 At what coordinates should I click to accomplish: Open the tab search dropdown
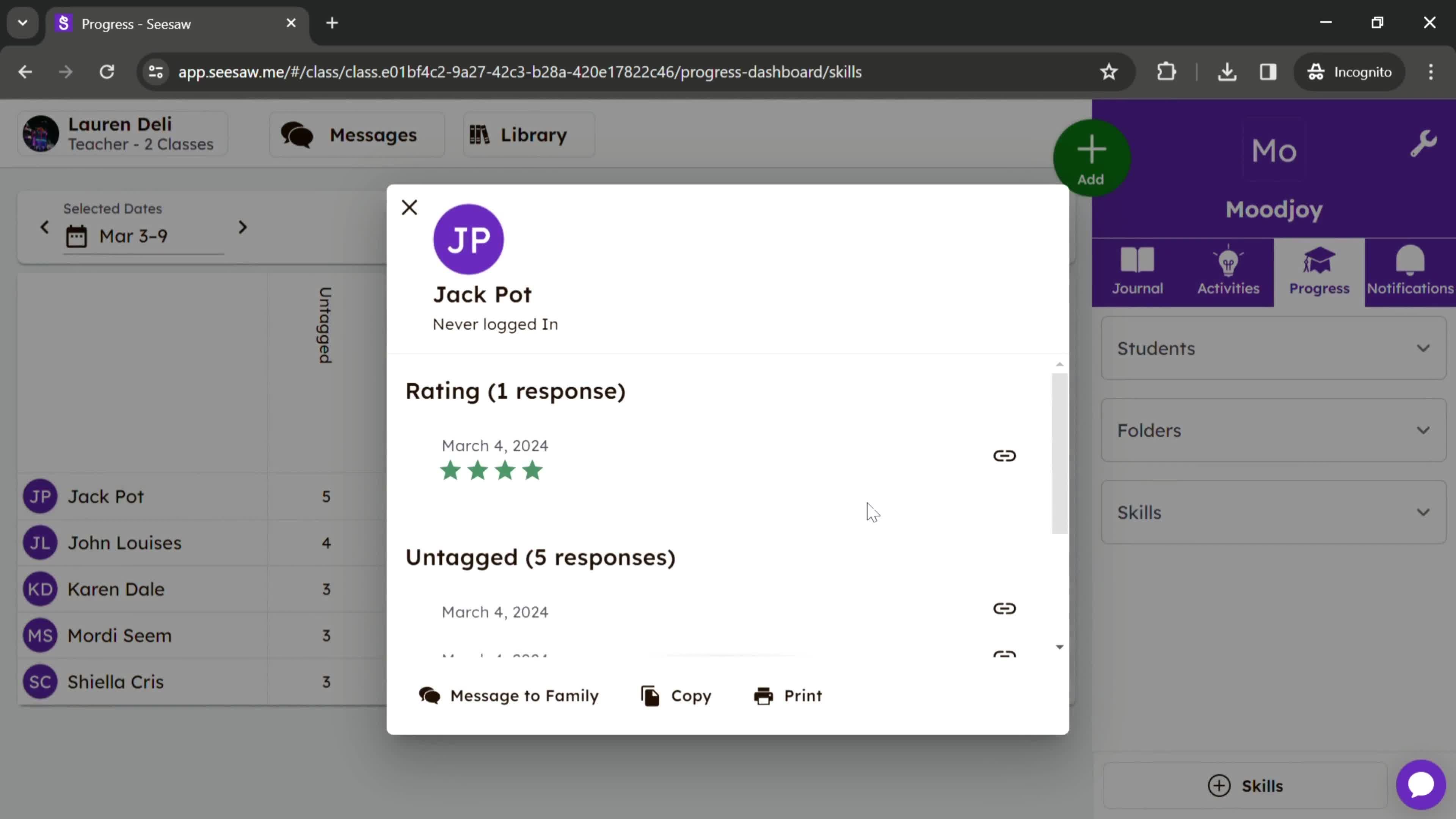pyautogui.click(x=23, y=23)
